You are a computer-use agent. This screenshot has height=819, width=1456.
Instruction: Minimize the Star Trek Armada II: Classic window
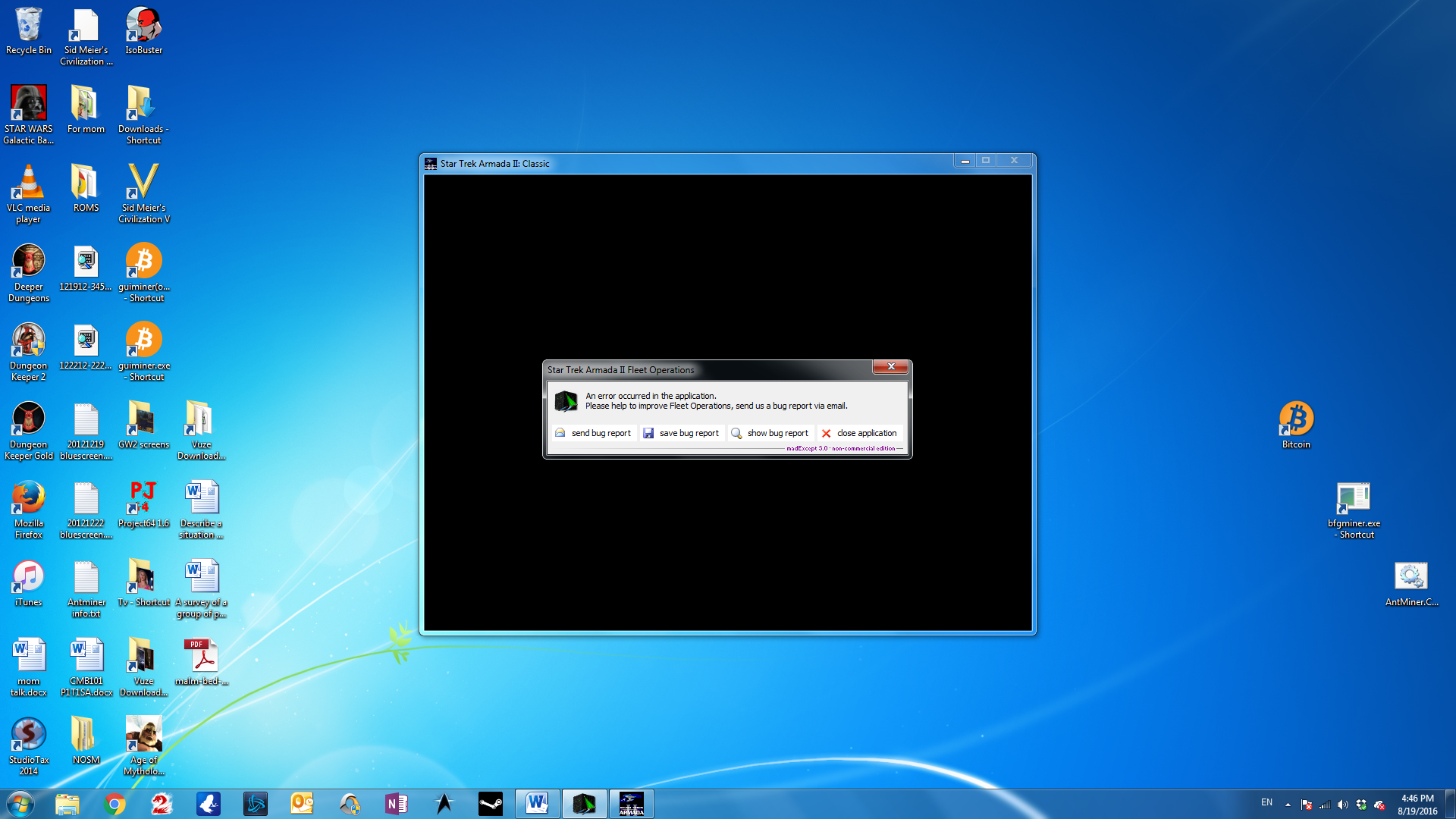(965, 161)
